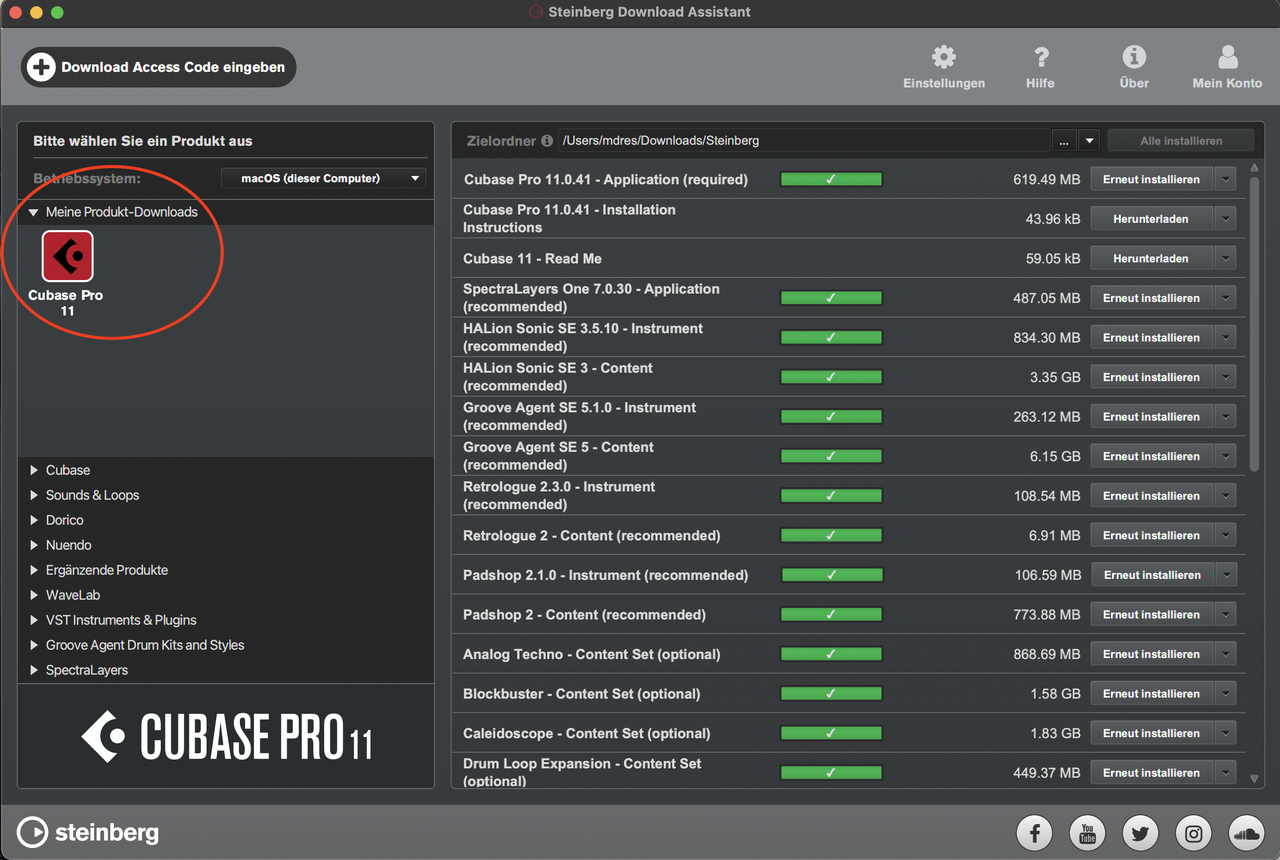Collapse Meine Produkt-Downloads section

(x=34, y=212)
